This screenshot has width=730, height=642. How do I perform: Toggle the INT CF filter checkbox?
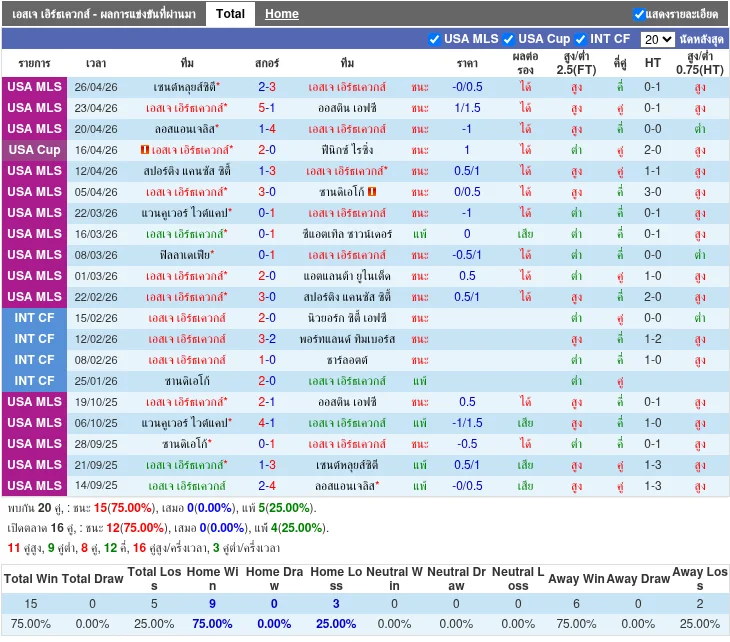tap(580, 39)
